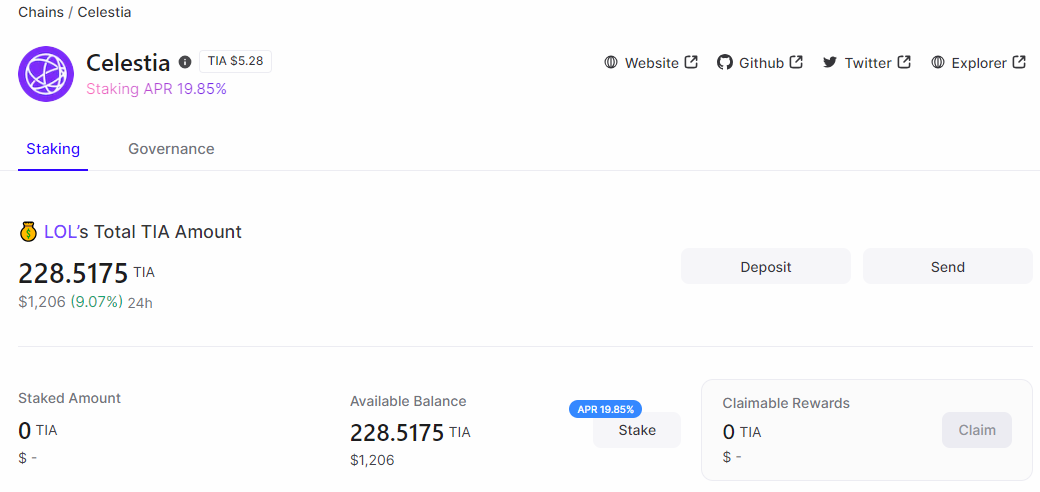Screen dimensions: 1040x492
Task: Open the Twitter link
Action: click(x=867, y=62)
